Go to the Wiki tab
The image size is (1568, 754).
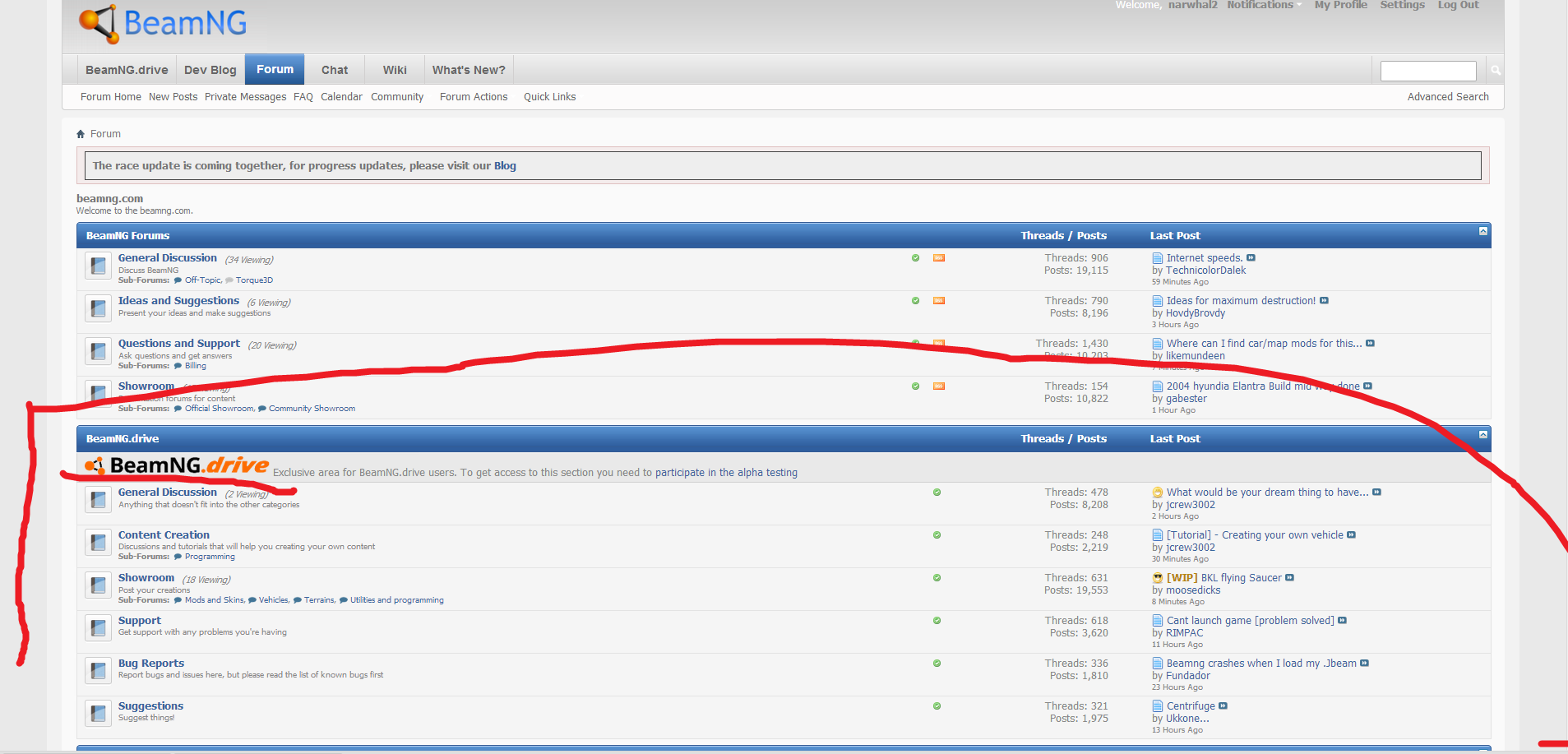395,70
